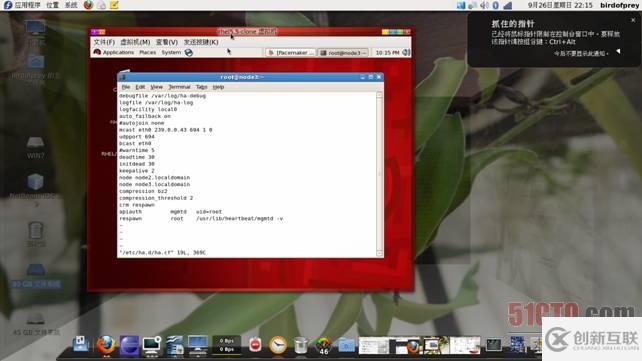
Task: Open the trash can dock icon
Action: pos(301,345)
